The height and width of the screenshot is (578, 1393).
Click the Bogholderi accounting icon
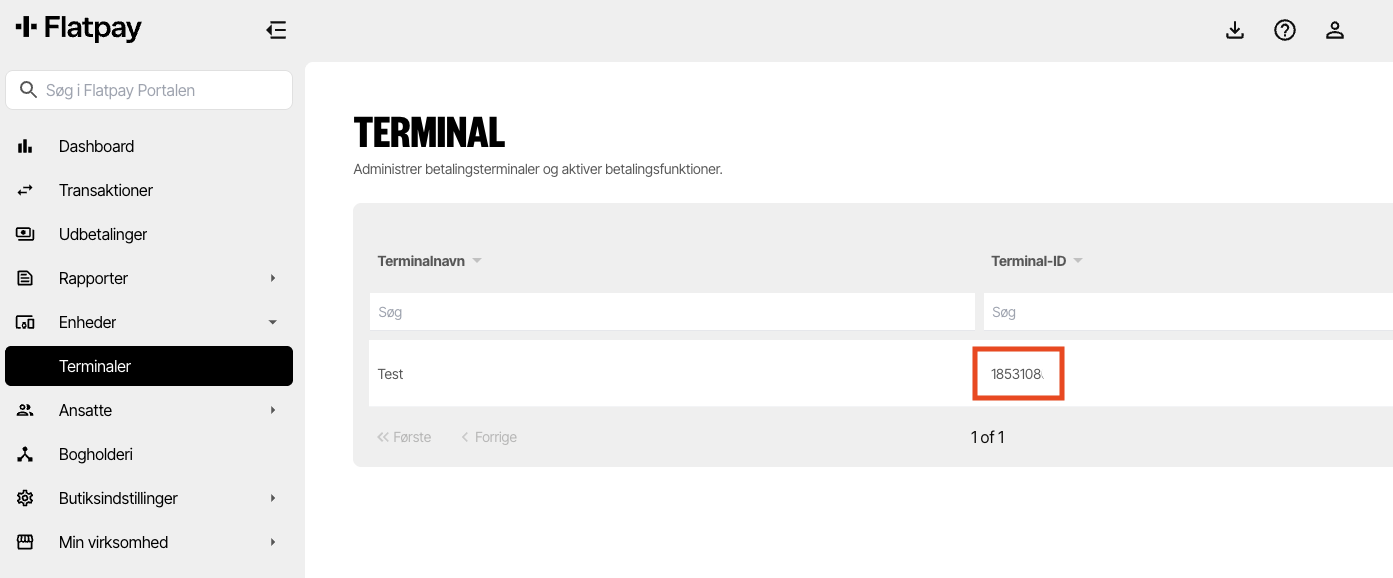(x=25, y=454)
